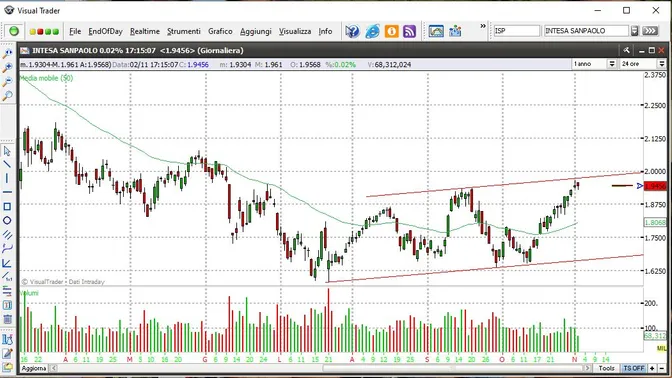Image resolution: width=672 pixels, height=378 pixels.
Task: Open the purple RSS feed icon
Action: (x=409, y=31)
